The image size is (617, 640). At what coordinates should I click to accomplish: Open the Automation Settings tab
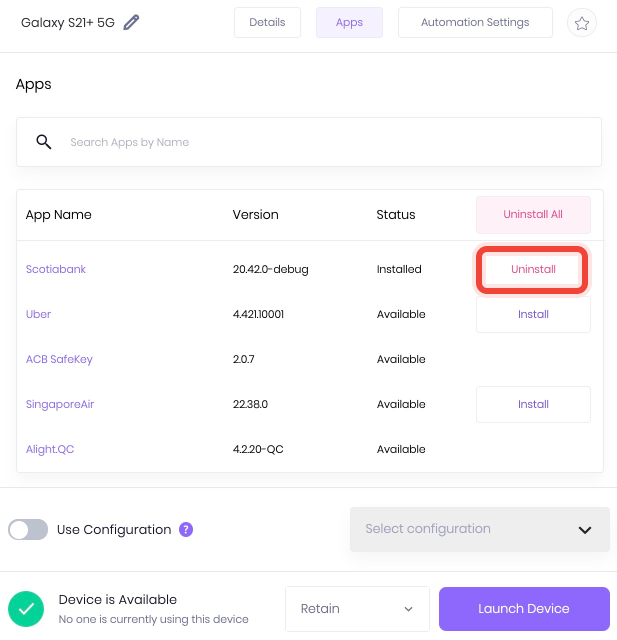(475, 22)
